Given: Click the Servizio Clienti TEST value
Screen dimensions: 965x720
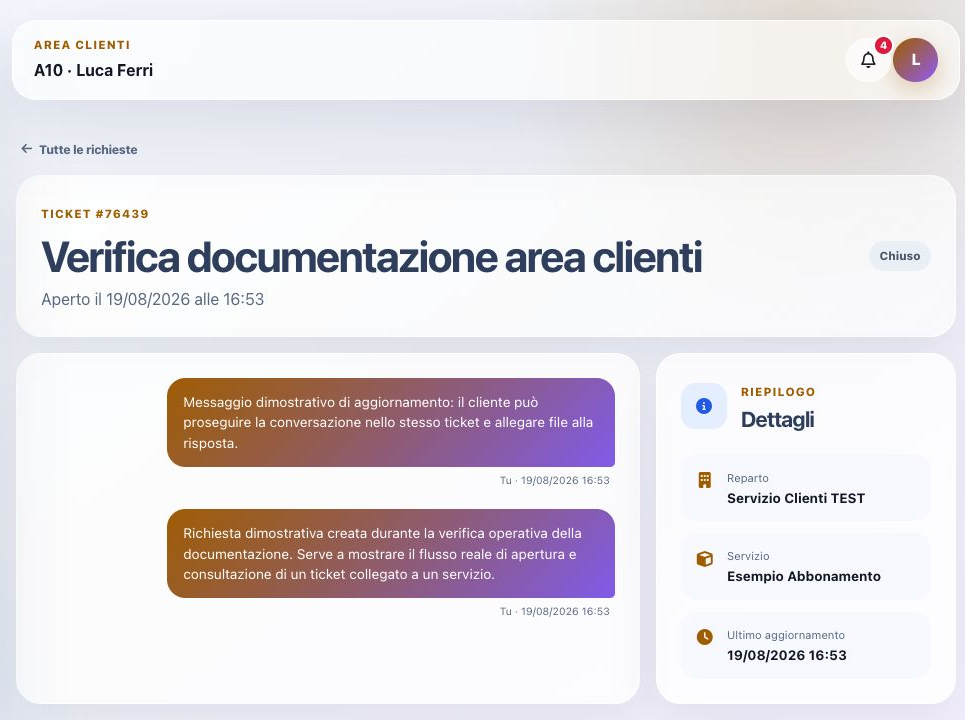Looking at the screenshot, I should click(796, 498).
